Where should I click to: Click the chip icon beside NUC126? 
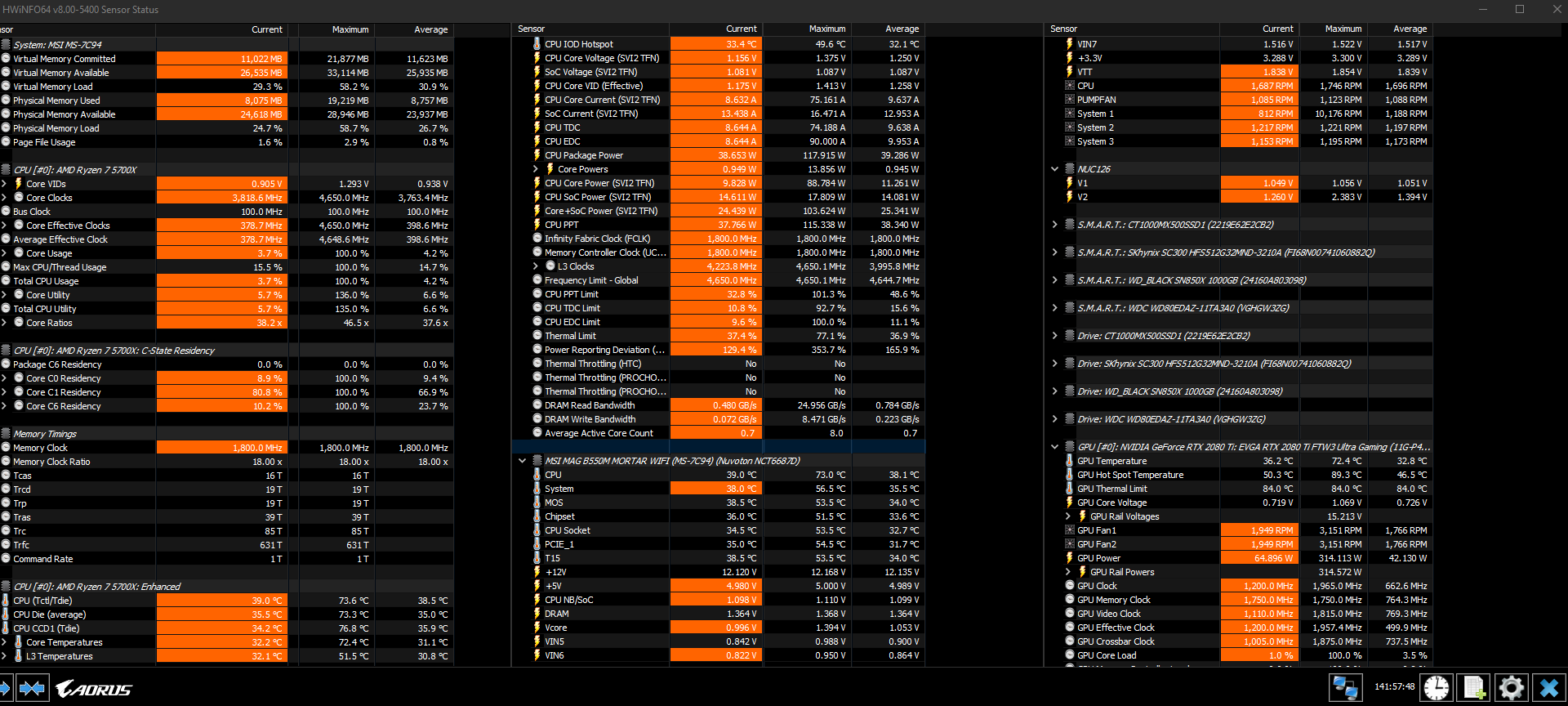[x=1070, y=169]
